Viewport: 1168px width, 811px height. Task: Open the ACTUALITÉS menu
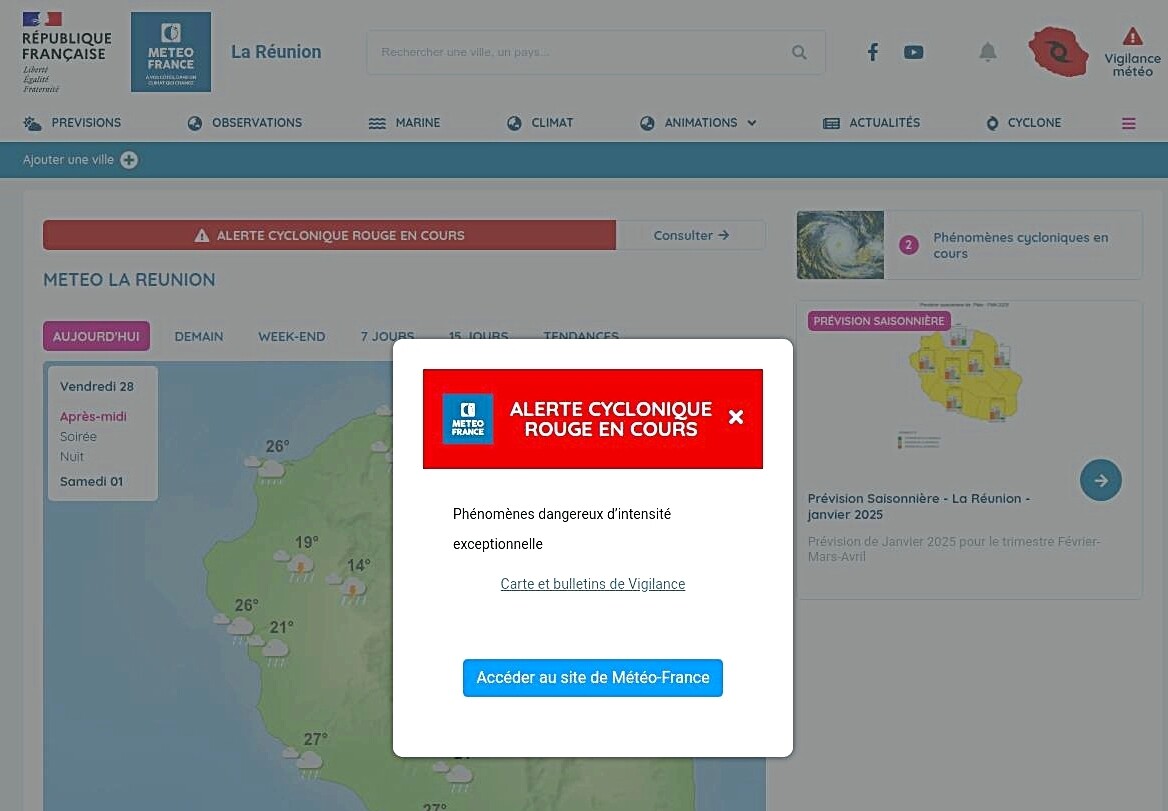coord(885,123)
